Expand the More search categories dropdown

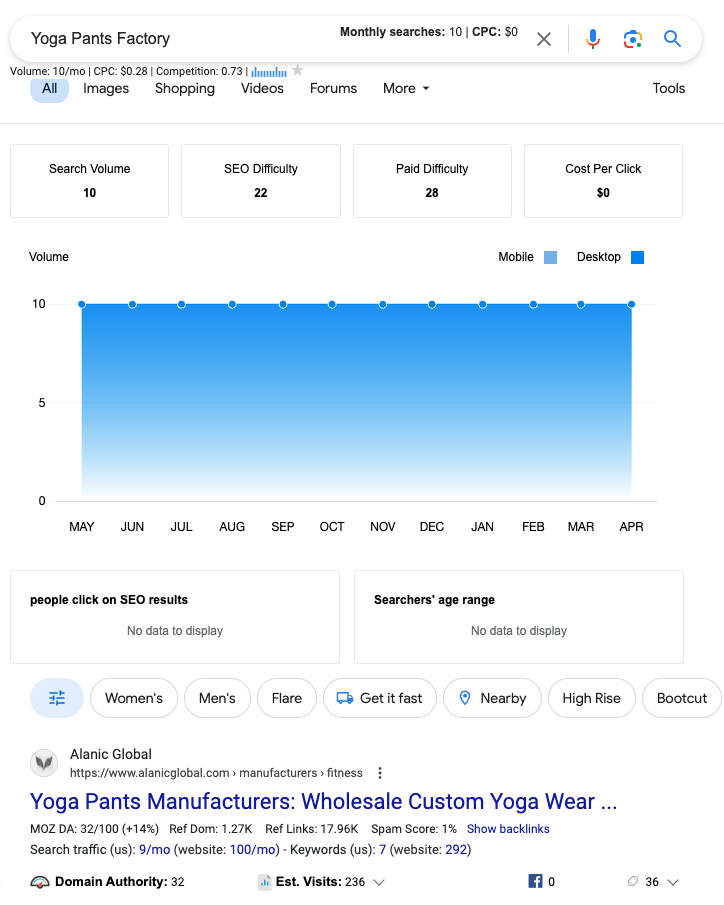pyautogui.click(x=406, y=88)
